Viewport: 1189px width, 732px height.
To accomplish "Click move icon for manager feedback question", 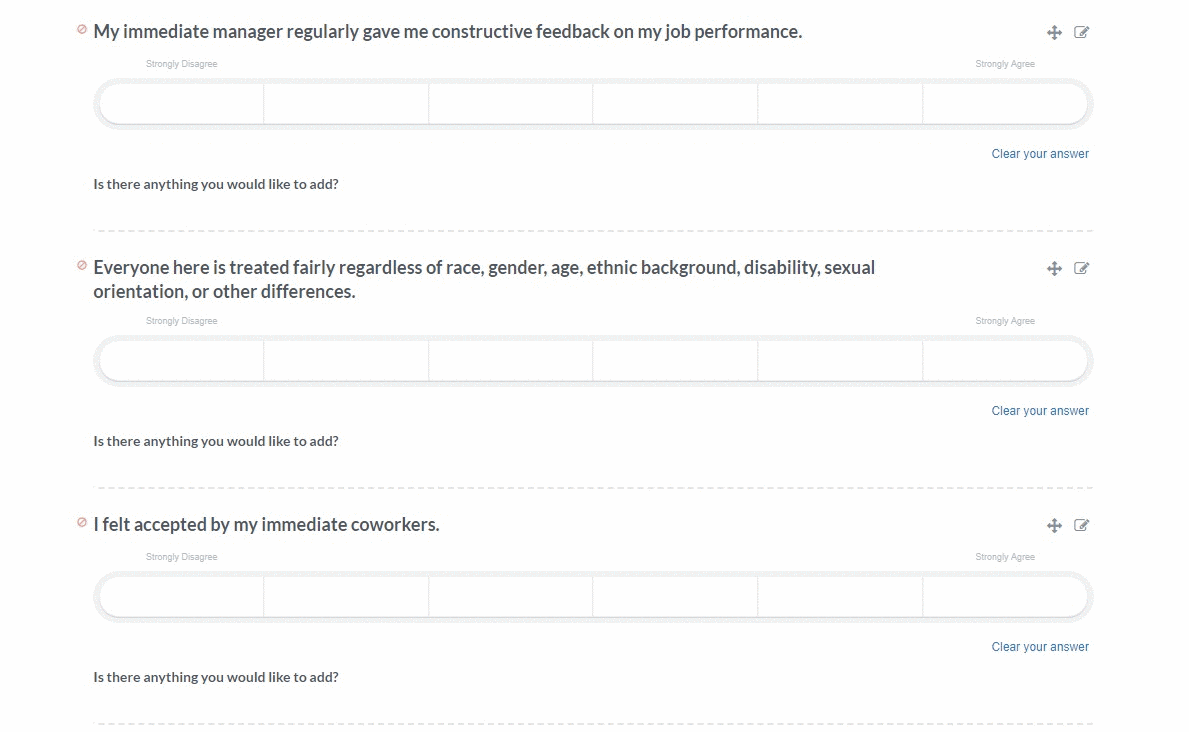I will [1054, 33].
